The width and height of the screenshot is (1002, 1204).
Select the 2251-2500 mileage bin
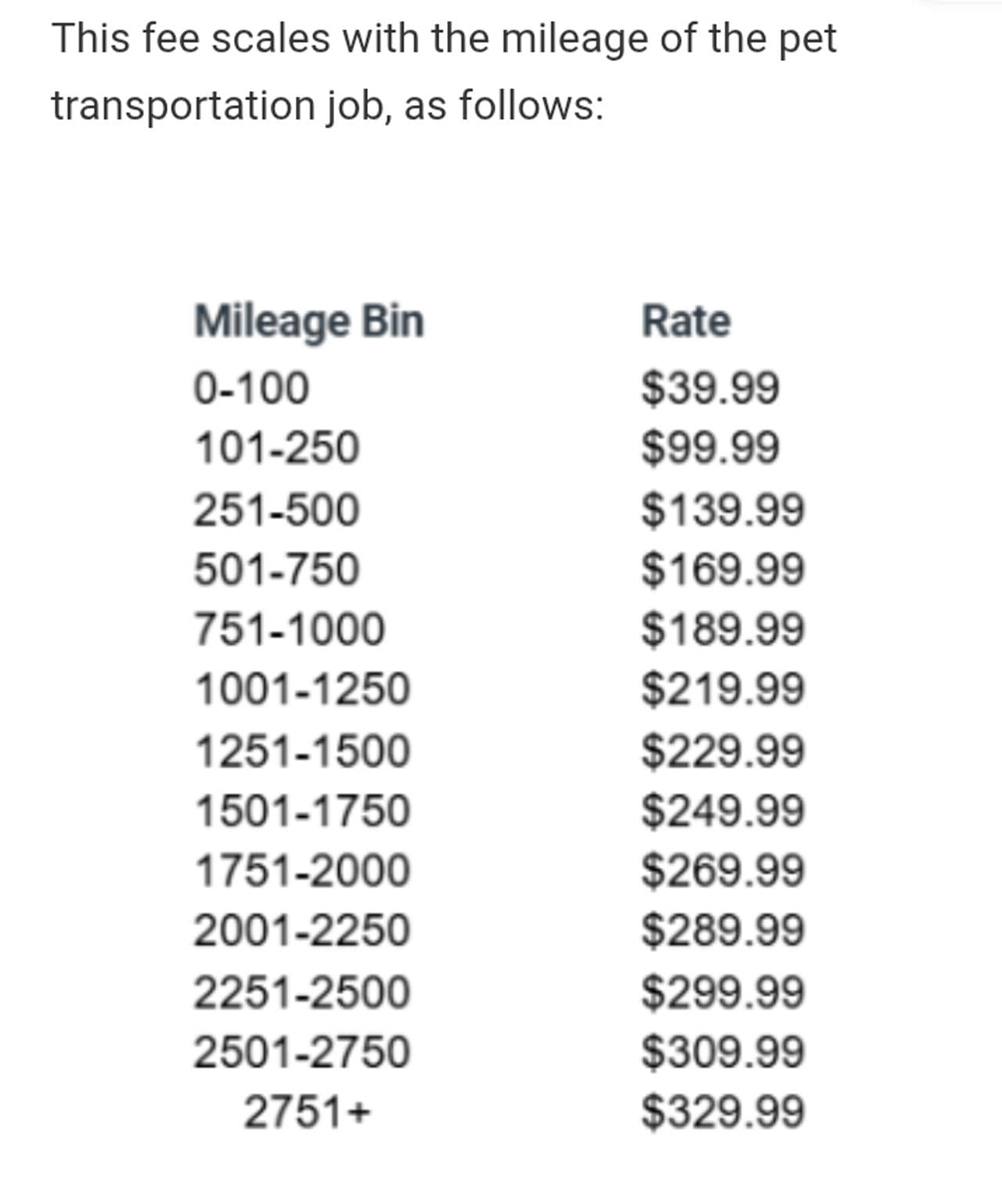click(301, 992)
